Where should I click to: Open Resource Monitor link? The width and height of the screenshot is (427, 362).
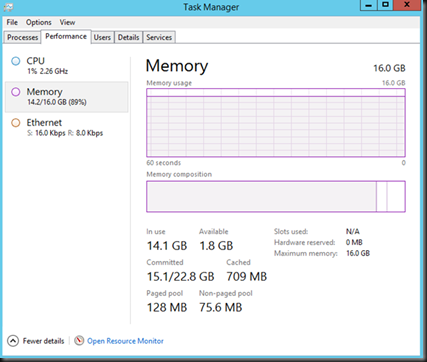[x=125, y=341]
